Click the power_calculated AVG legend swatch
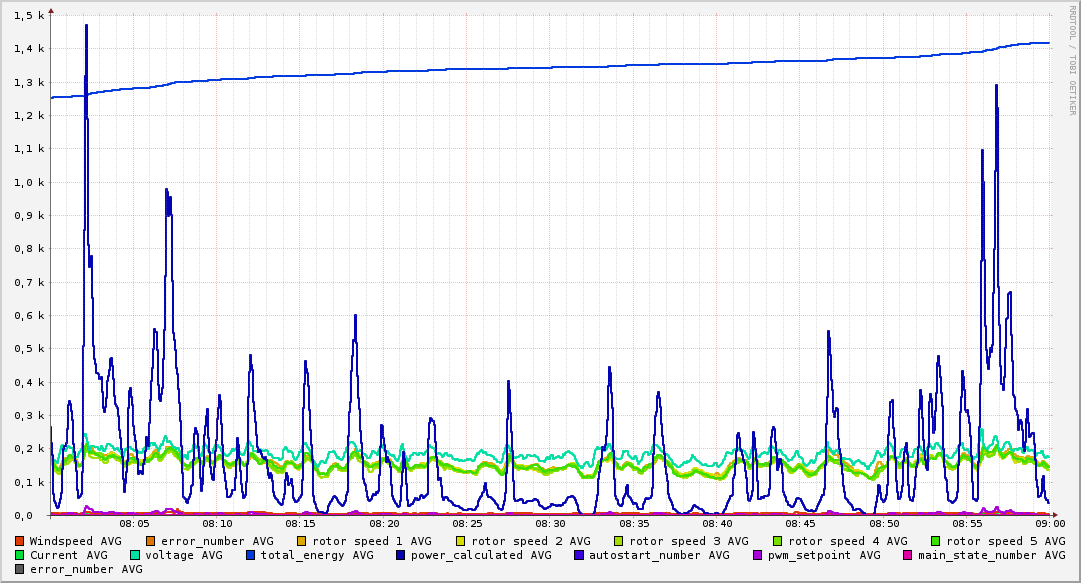 coord(401,555)
